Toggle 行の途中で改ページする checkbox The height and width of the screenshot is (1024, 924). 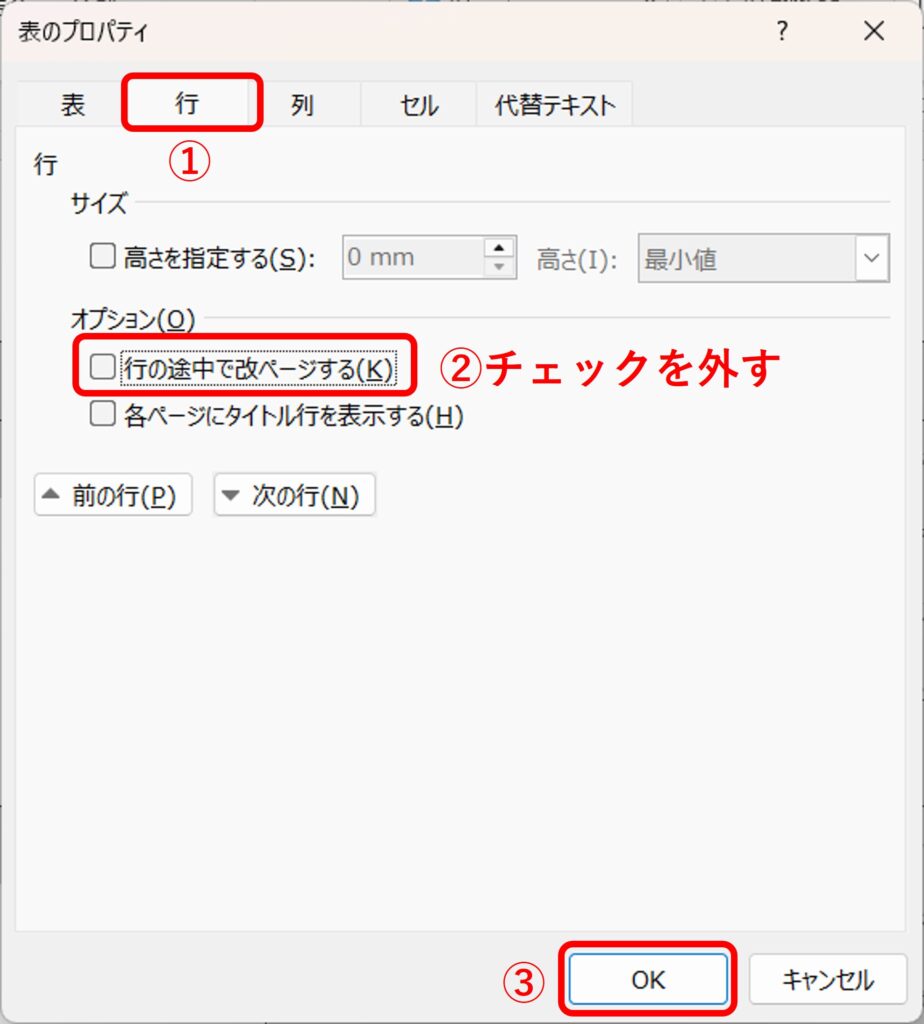coord(103,368)
